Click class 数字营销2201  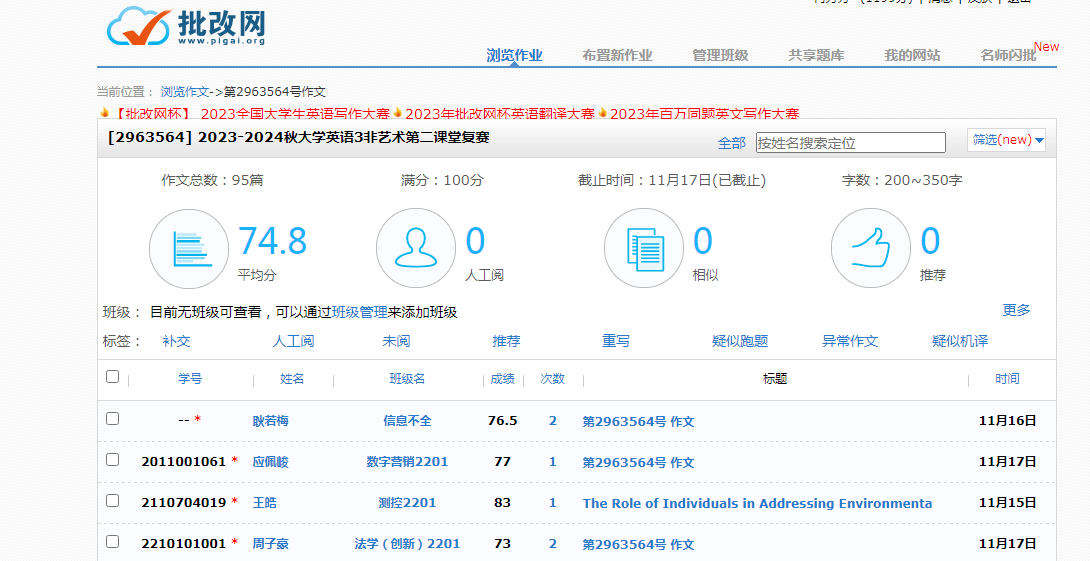click(407, 462)
